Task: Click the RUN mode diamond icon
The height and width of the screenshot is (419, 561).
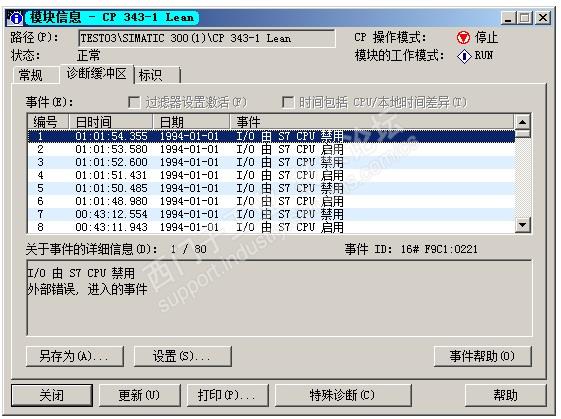Action: tap(464, 56)
